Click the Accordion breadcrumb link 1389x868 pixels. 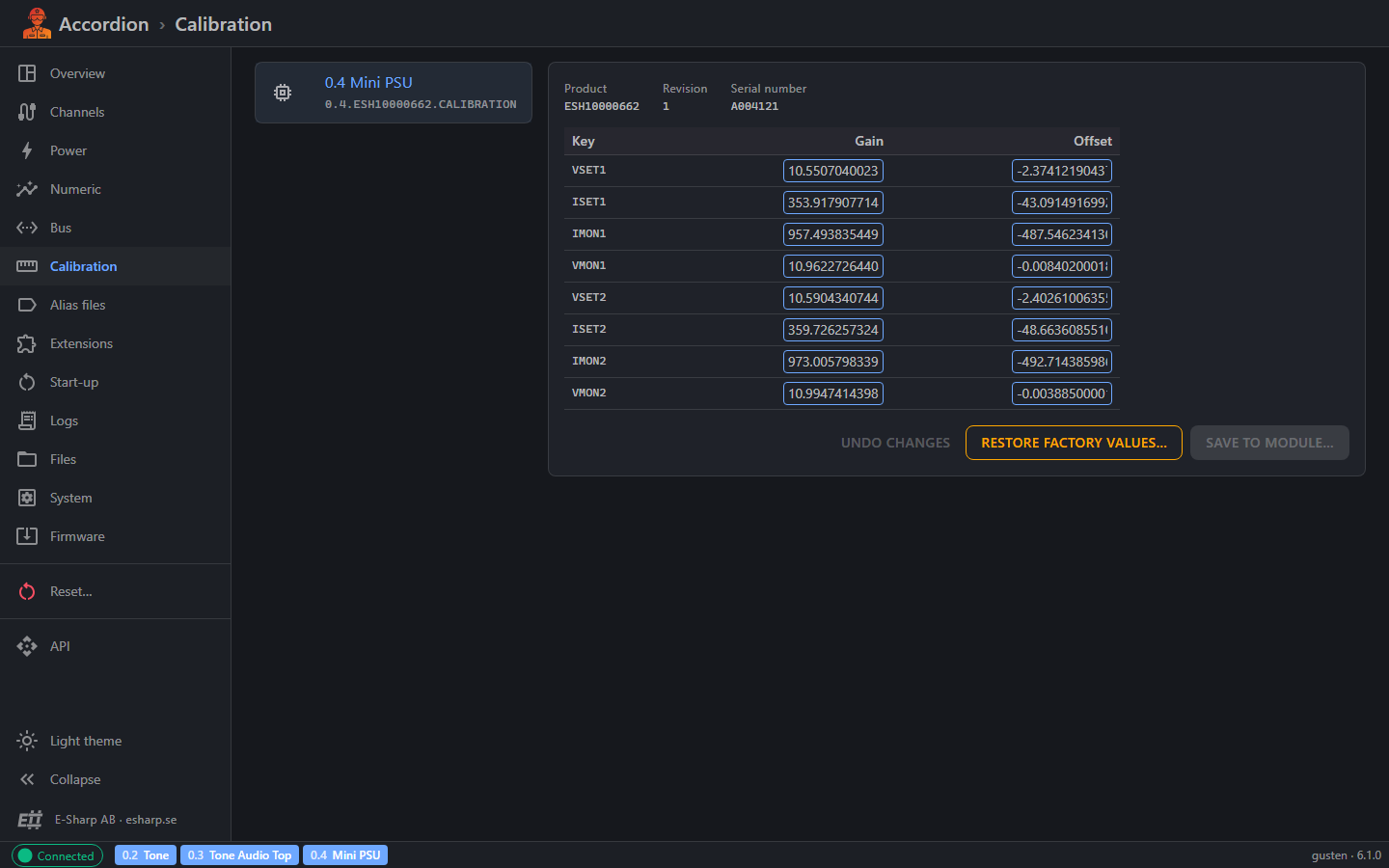[x=104, y=24]
